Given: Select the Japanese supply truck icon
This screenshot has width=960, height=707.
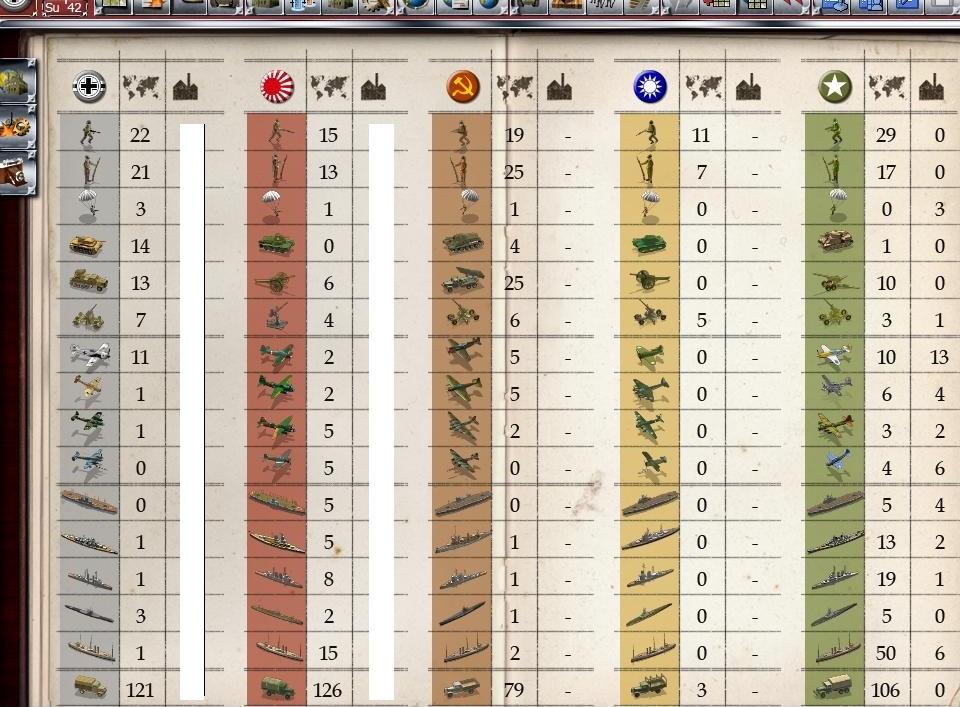Looking at the screenshot, I should (277, 687).
